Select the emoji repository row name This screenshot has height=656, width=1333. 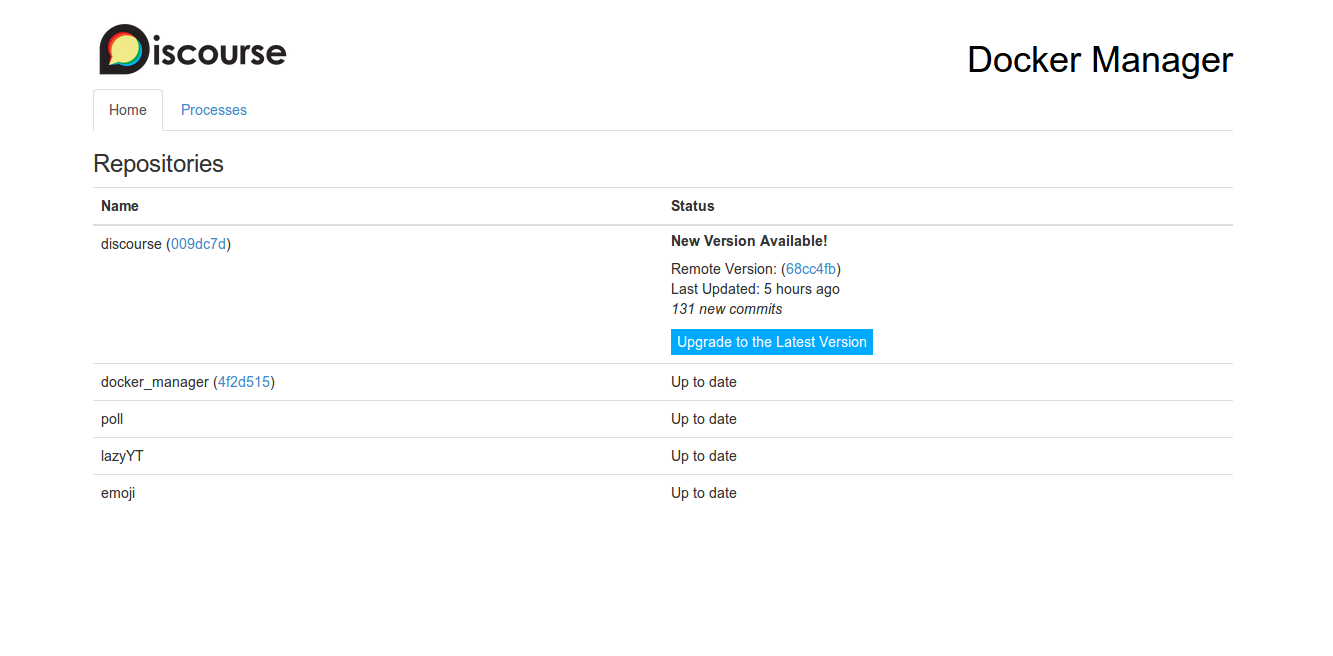(118, 493)
